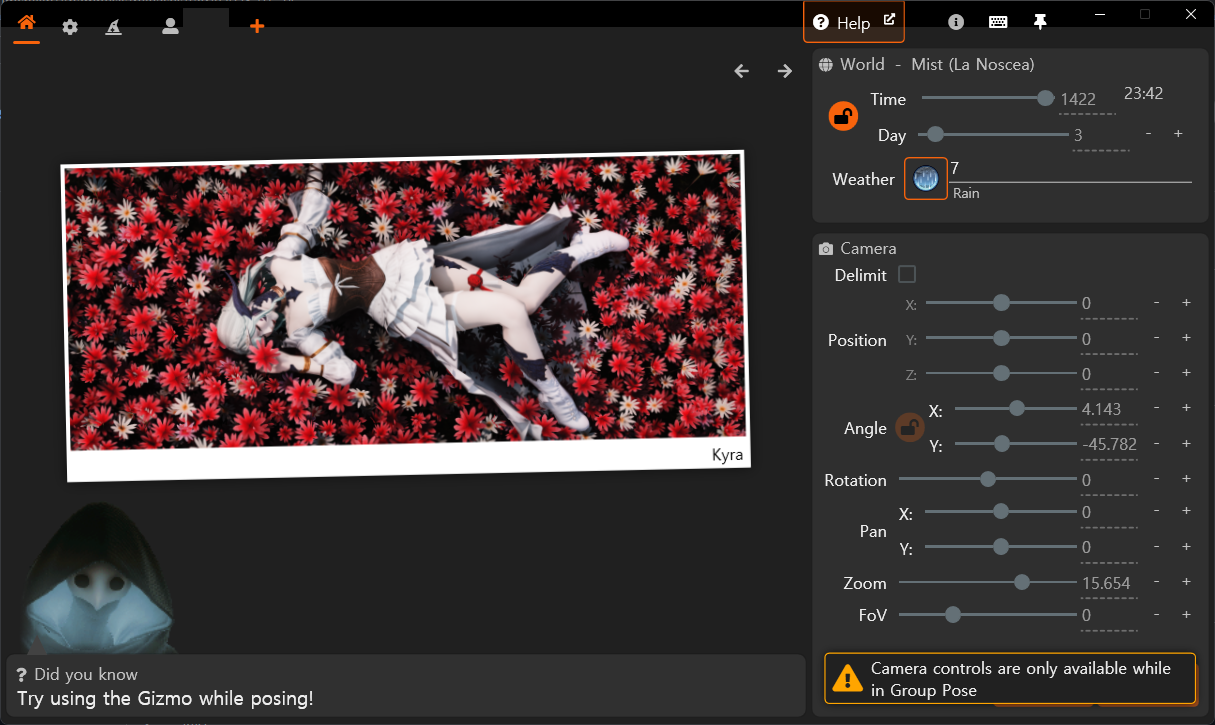
Task: Enable the Delimit checkbox
Action: click(907, 274)
